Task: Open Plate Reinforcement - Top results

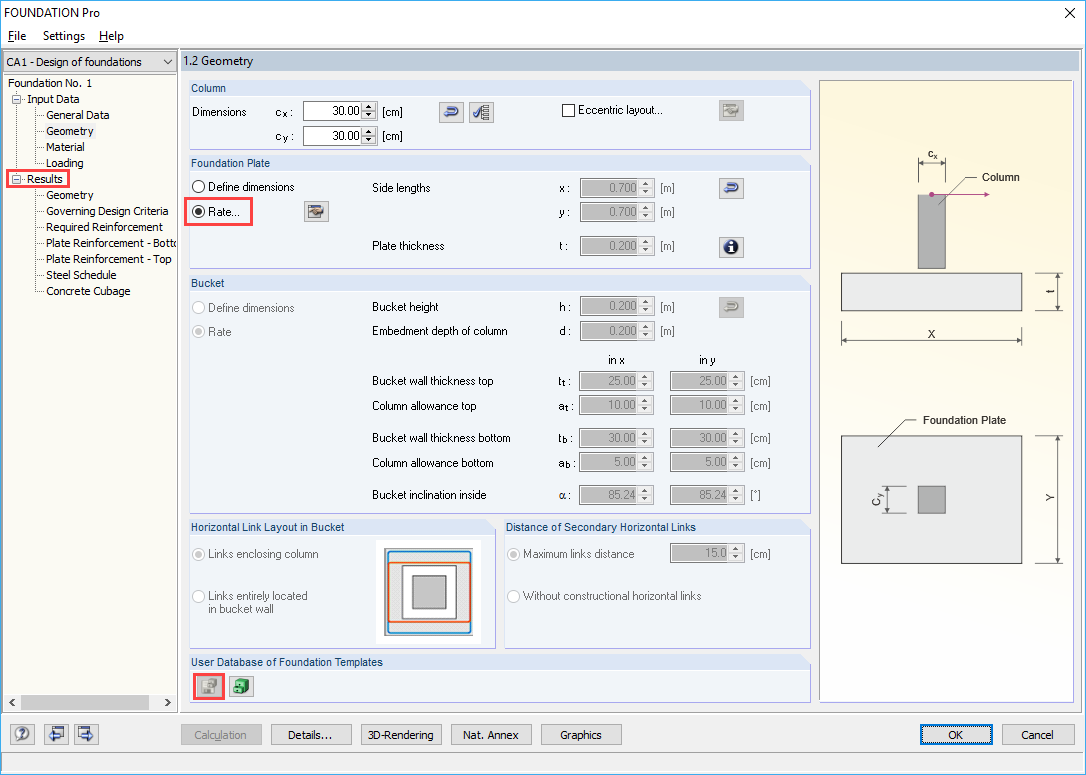Action: tap(109, 259)
